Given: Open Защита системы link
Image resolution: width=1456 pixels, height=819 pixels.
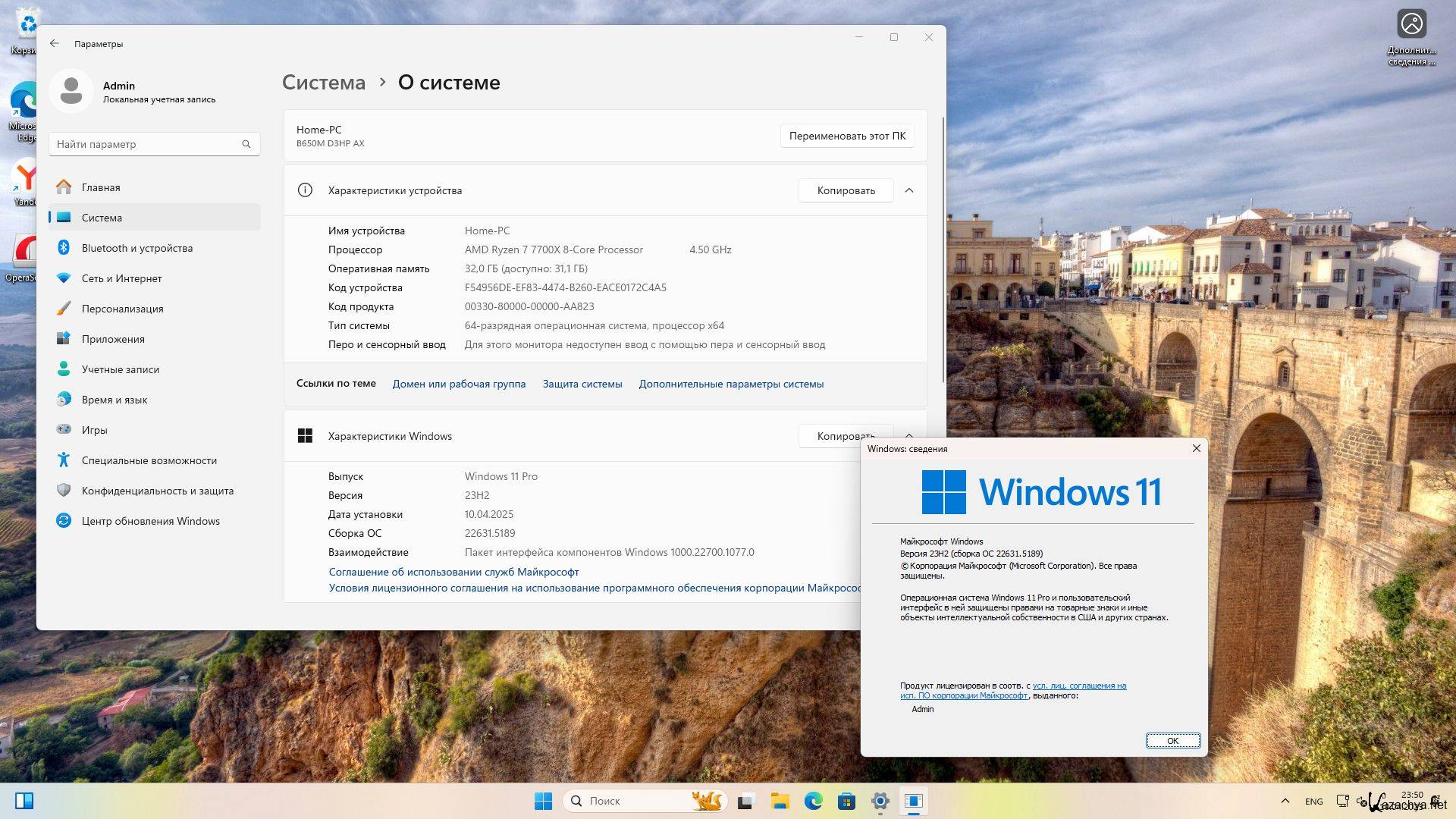Looking at the screenshot, I should pyautogui.click(x=582, y=384).
